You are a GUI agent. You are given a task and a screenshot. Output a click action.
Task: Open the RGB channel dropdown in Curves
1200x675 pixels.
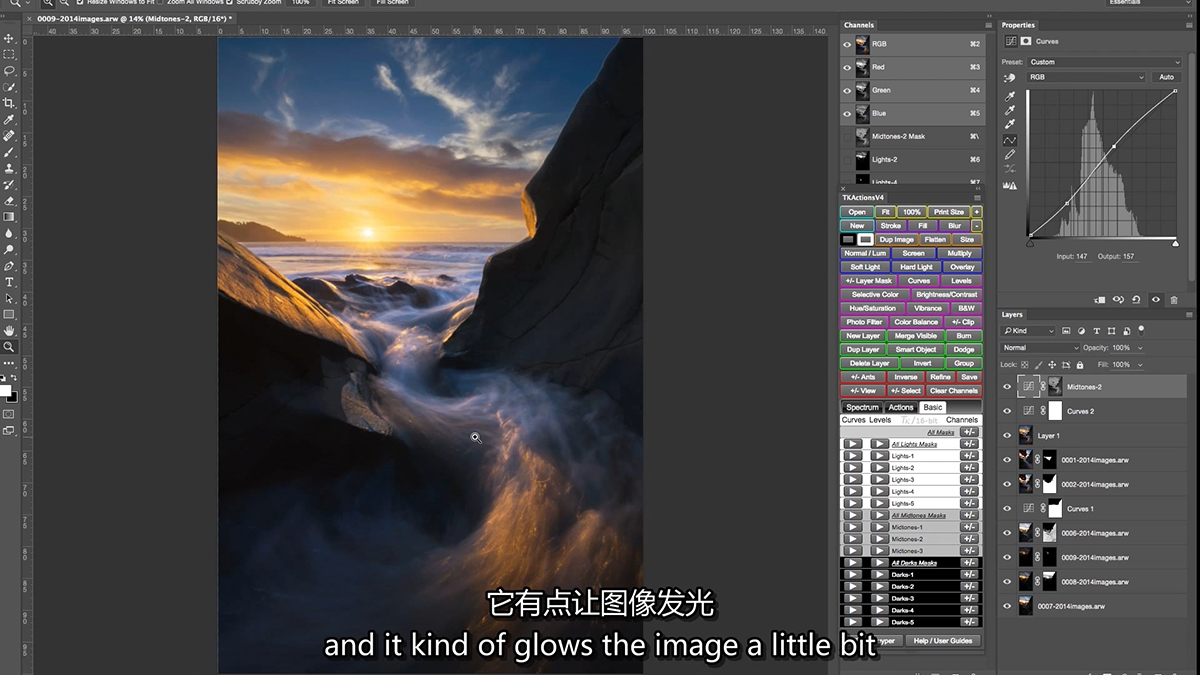(x=1086, y=77)
